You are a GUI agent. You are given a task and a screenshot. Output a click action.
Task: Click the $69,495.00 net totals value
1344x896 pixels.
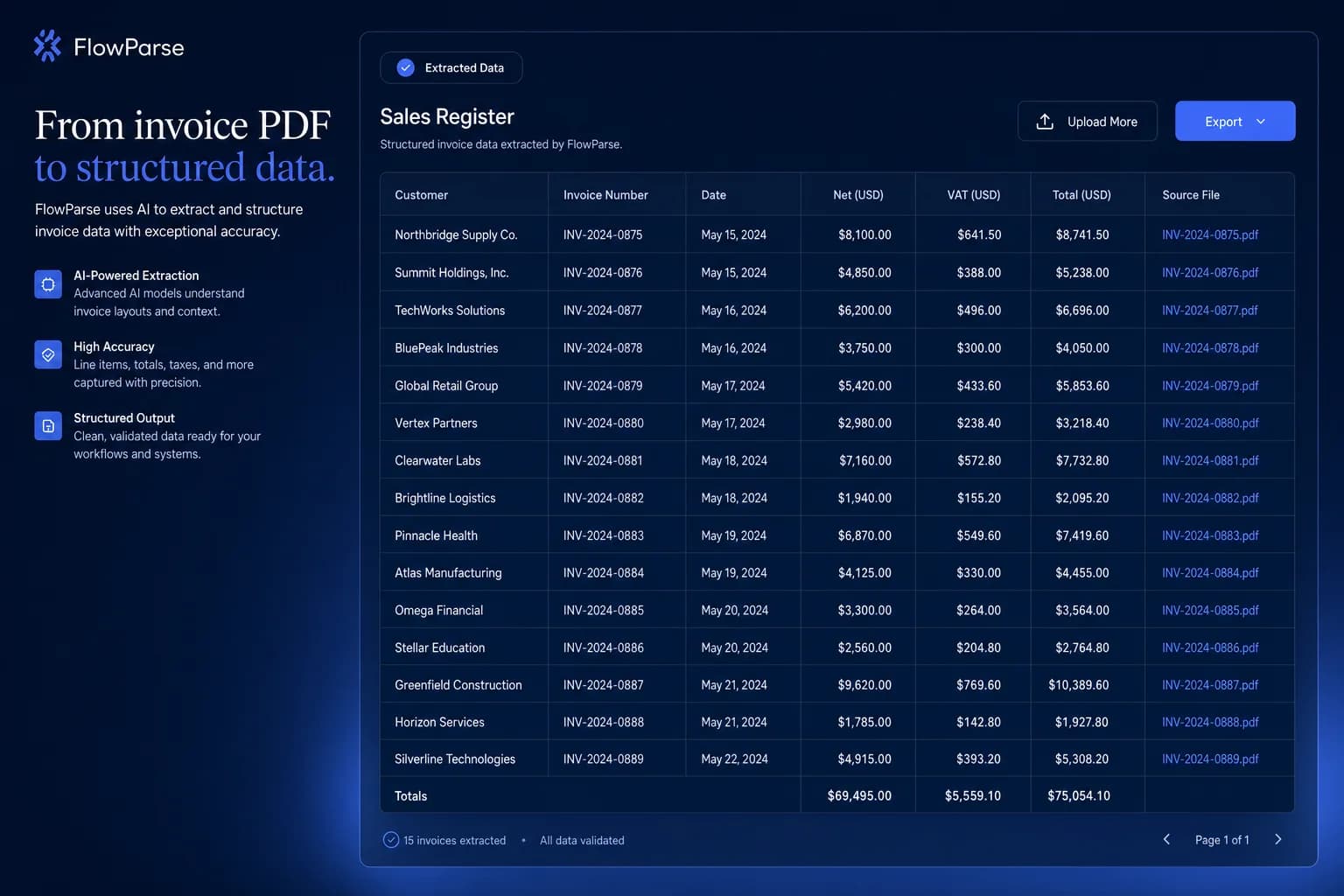859,795
